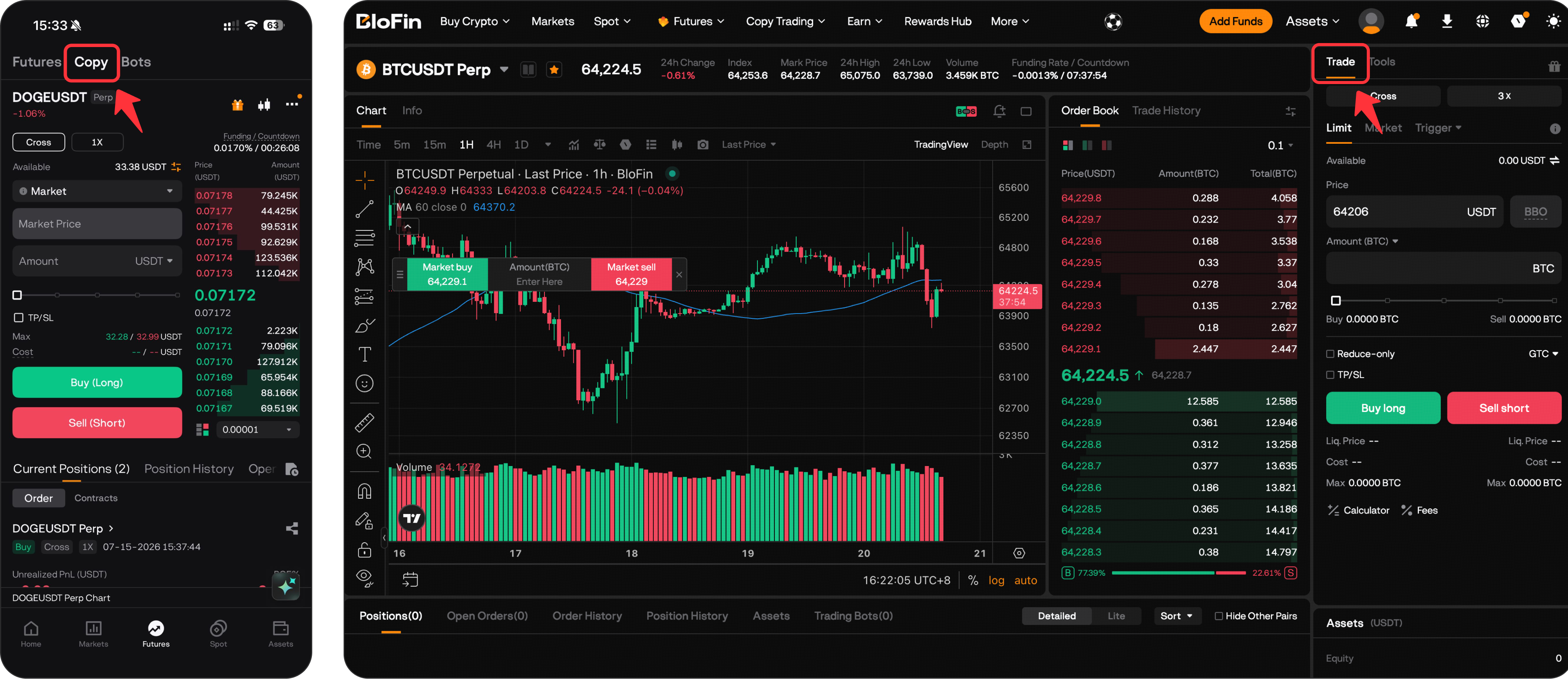The image size is (1568, 679).
Task: Open the Assets dropdown in header
Action: [x=1312, y=21]
